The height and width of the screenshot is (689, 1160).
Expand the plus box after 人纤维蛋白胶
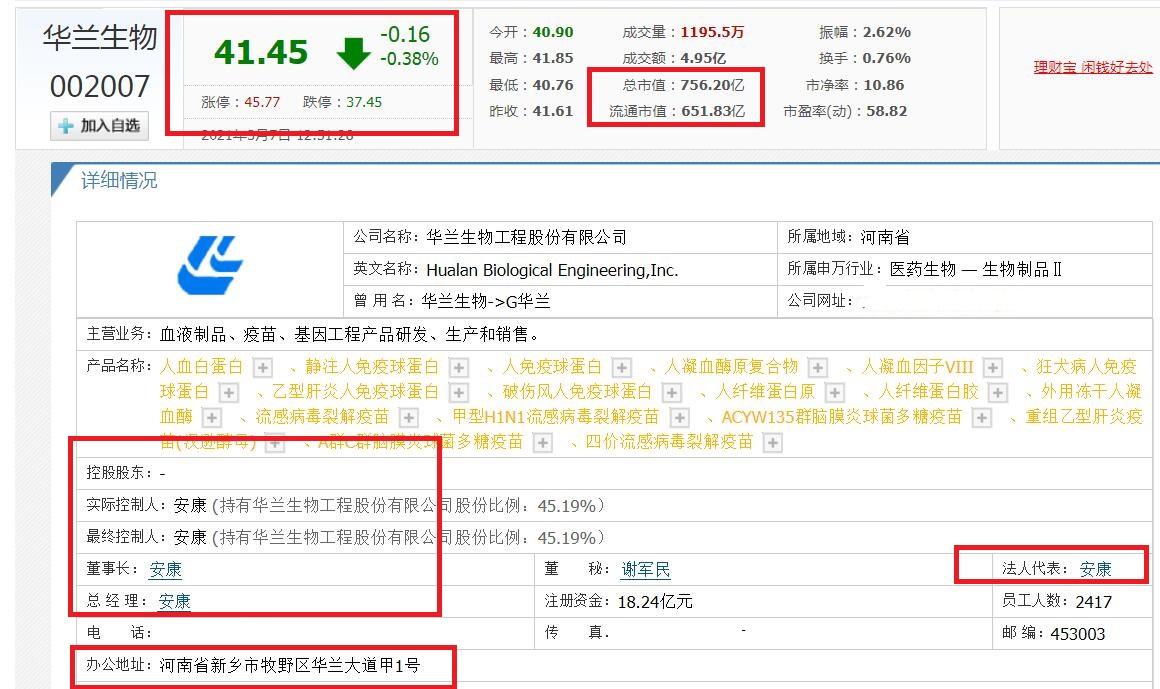[998, 392]
